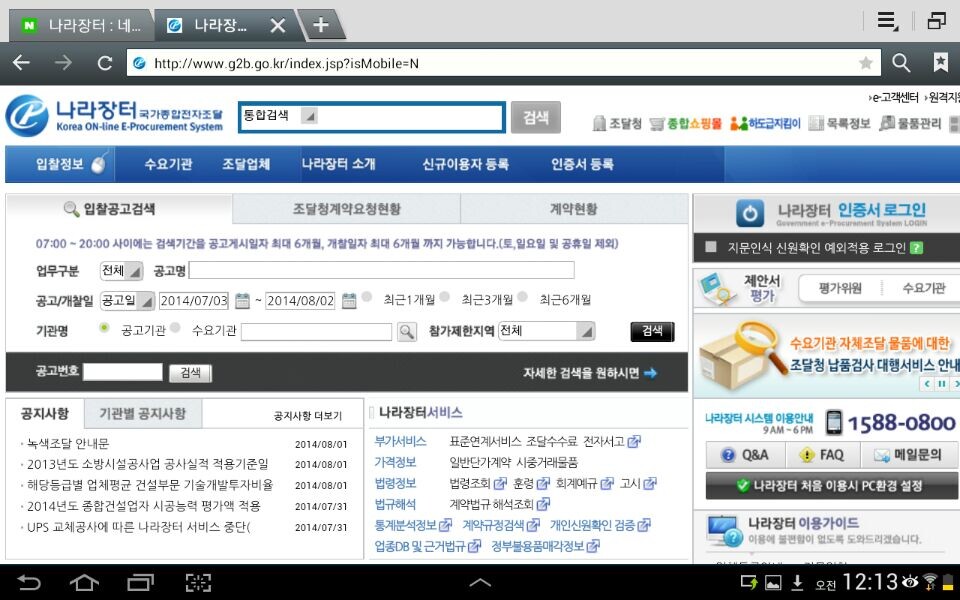Open the calendar icon next to 2014/07/03
Screen dimensions: 960x600
point(241,298)
